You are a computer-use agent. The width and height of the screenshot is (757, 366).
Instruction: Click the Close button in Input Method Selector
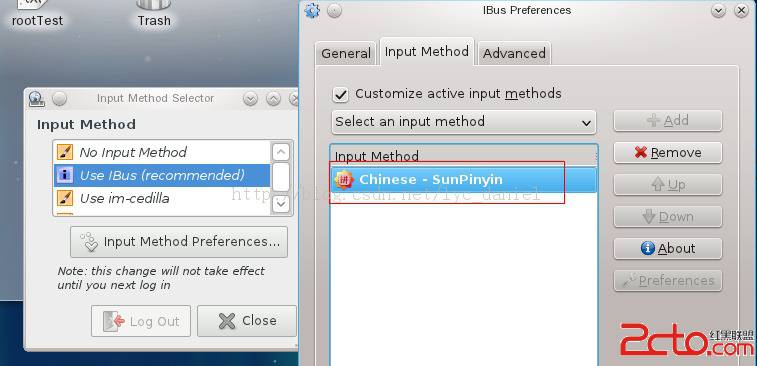click(x=247, y=321)
